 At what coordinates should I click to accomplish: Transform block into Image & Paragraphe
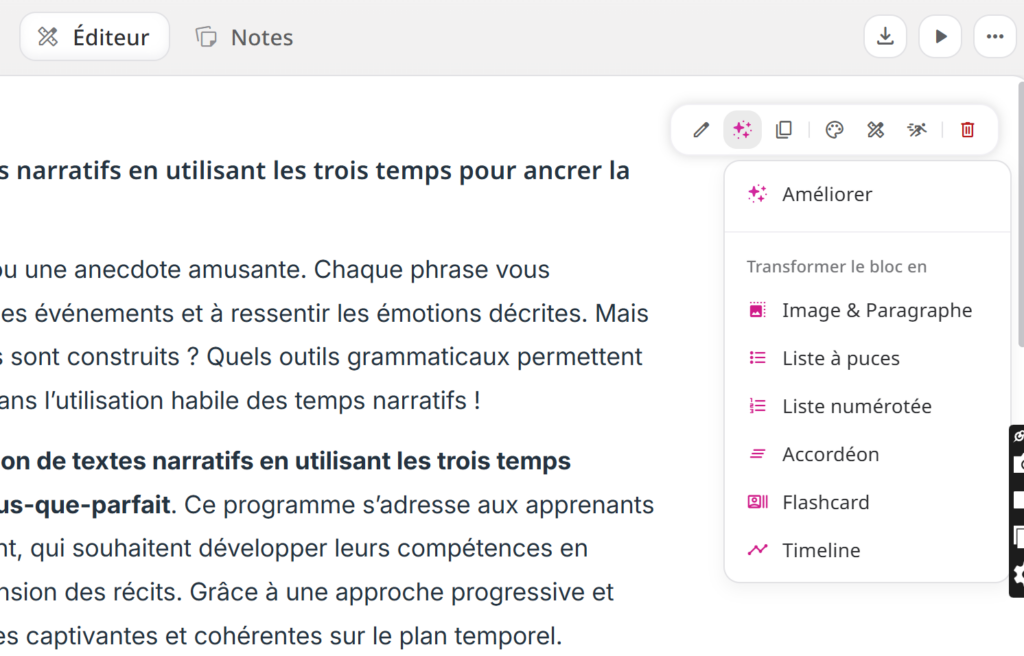(876, 310)
